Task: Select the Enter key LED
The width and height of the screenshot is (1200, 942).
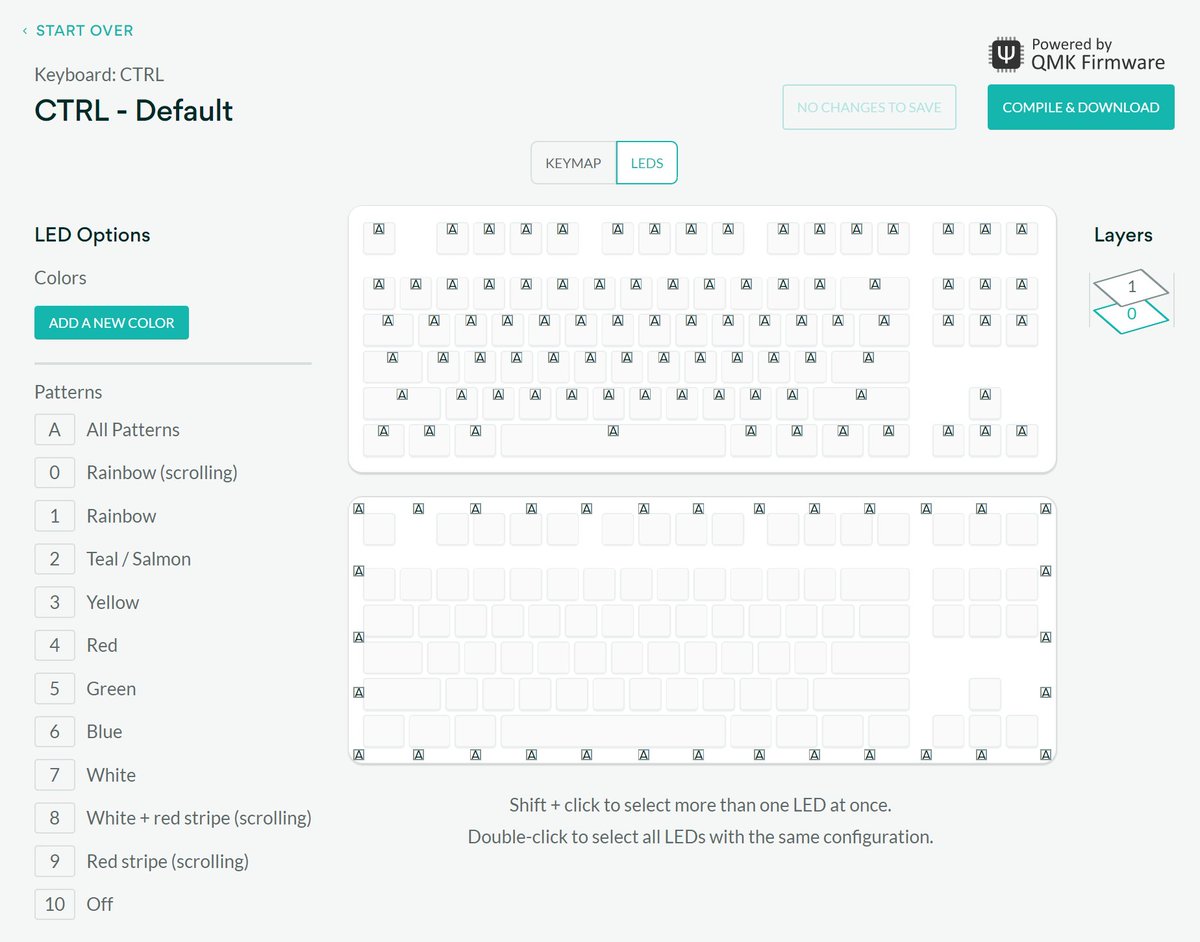Action: 870,366
